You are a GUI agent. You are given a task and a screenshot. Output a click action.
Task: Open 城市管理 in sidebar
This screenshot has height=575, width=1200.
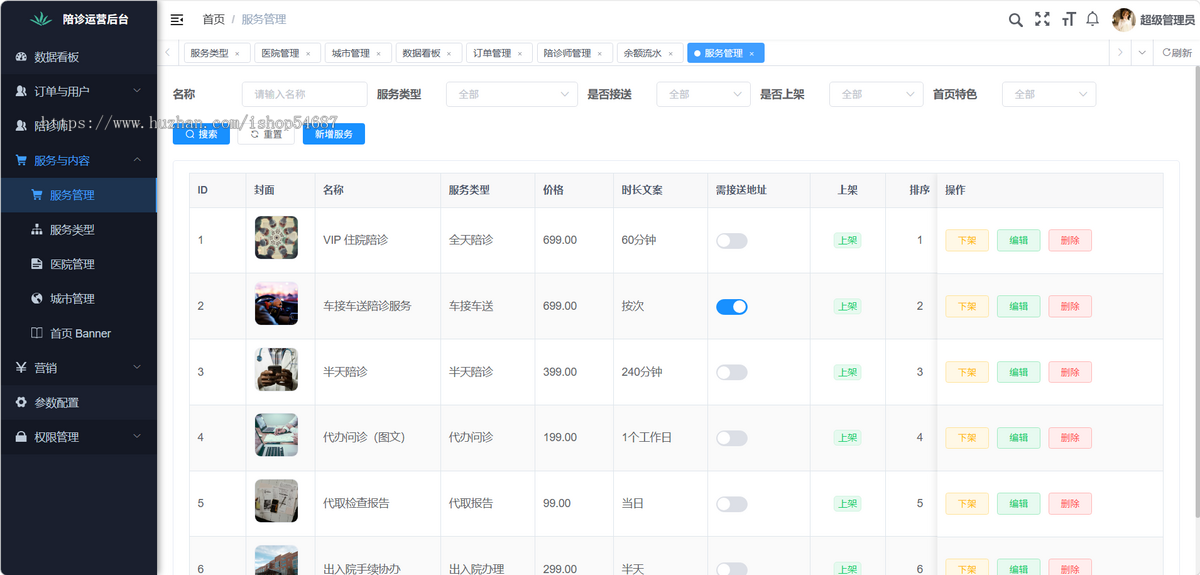tap(78, 298)
